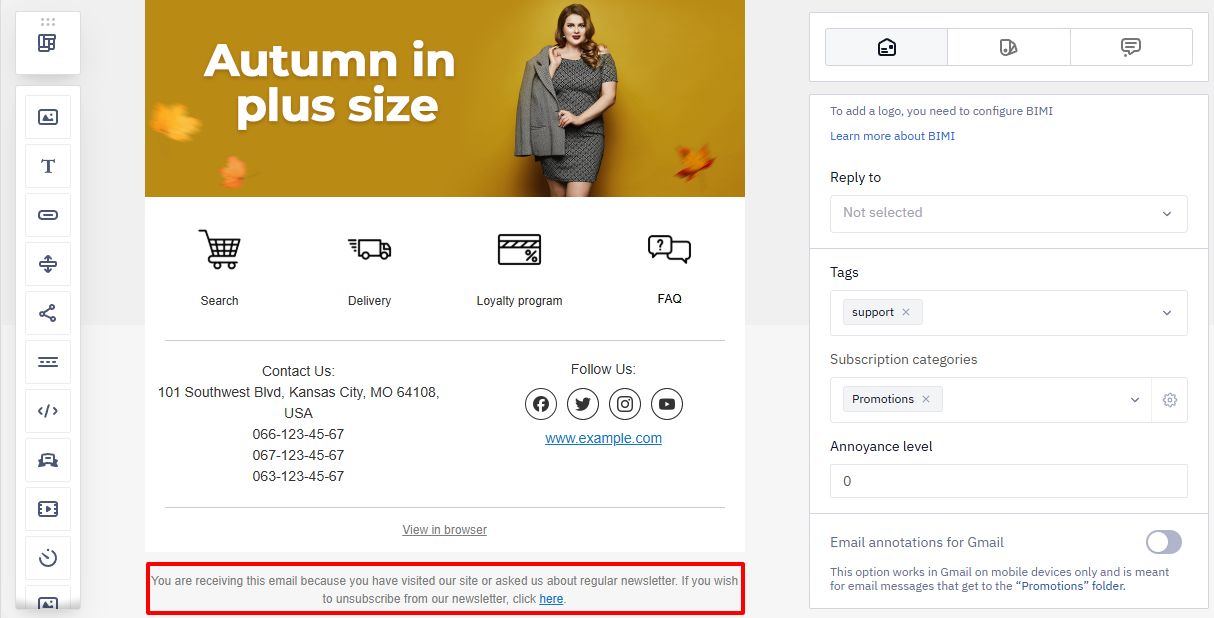This screenshot has height=618, width=1214.
Task: Expand the Tags dropdown arrow
Action: pyautogui.click(x=1167, y=313)
